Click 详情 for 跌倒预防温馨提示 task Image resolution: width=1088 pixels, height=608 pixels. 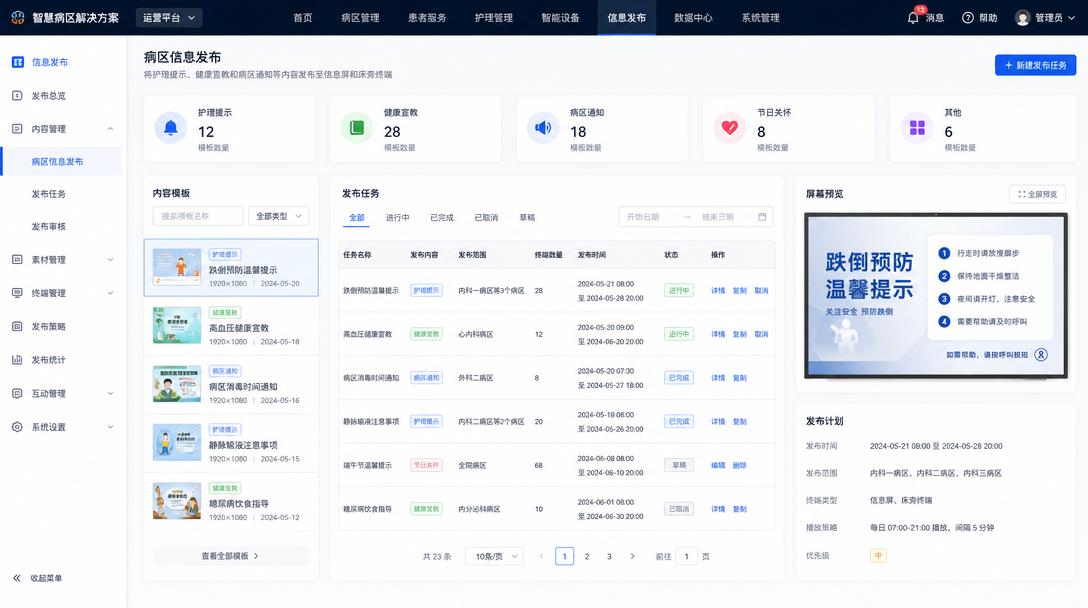717,291
